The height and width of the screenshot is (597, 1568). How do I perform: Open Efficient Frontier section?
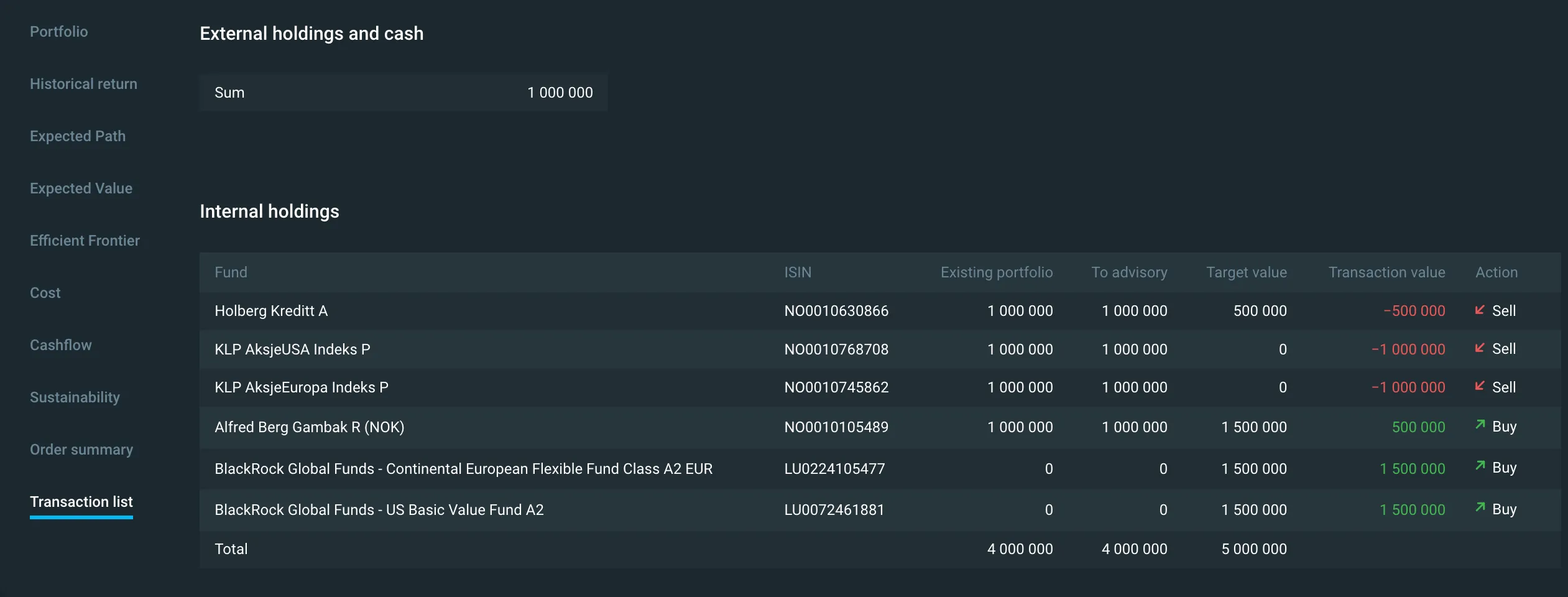click(x=85, y=241)
